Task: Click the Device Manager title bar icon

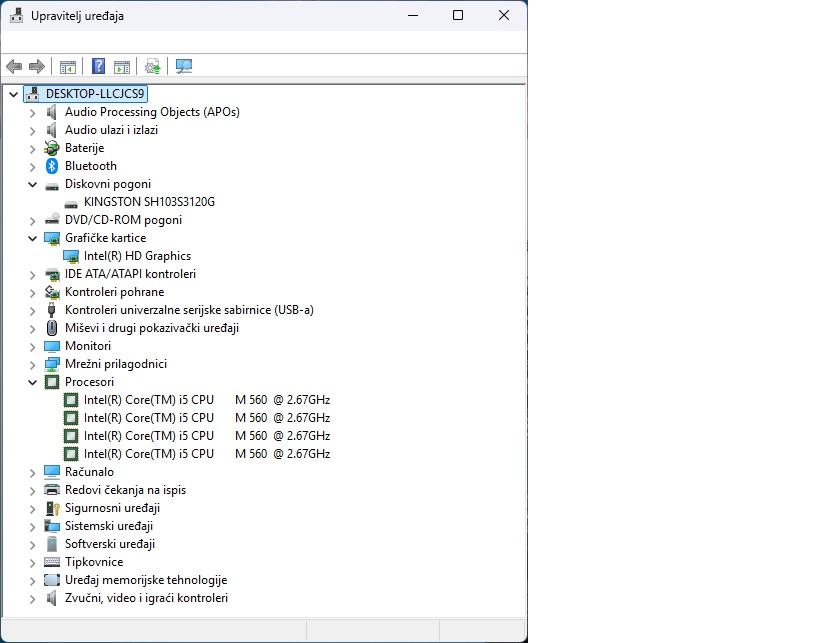Action: (x=17, y=16)
